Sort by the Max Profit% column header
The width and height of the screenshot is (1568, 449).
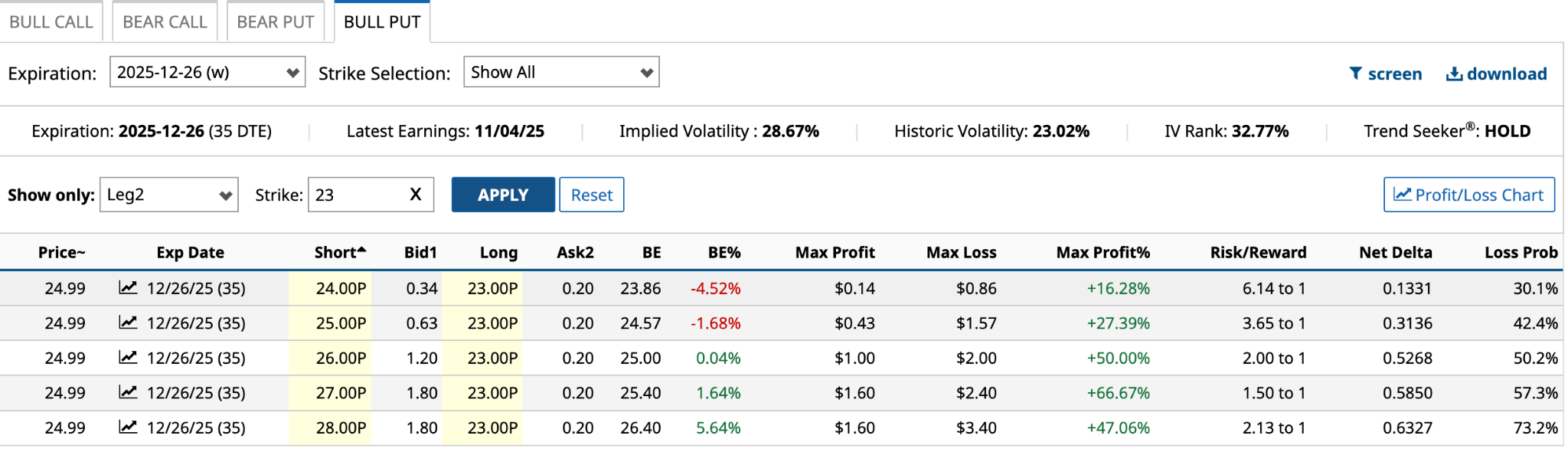(x=1102, y=252)
